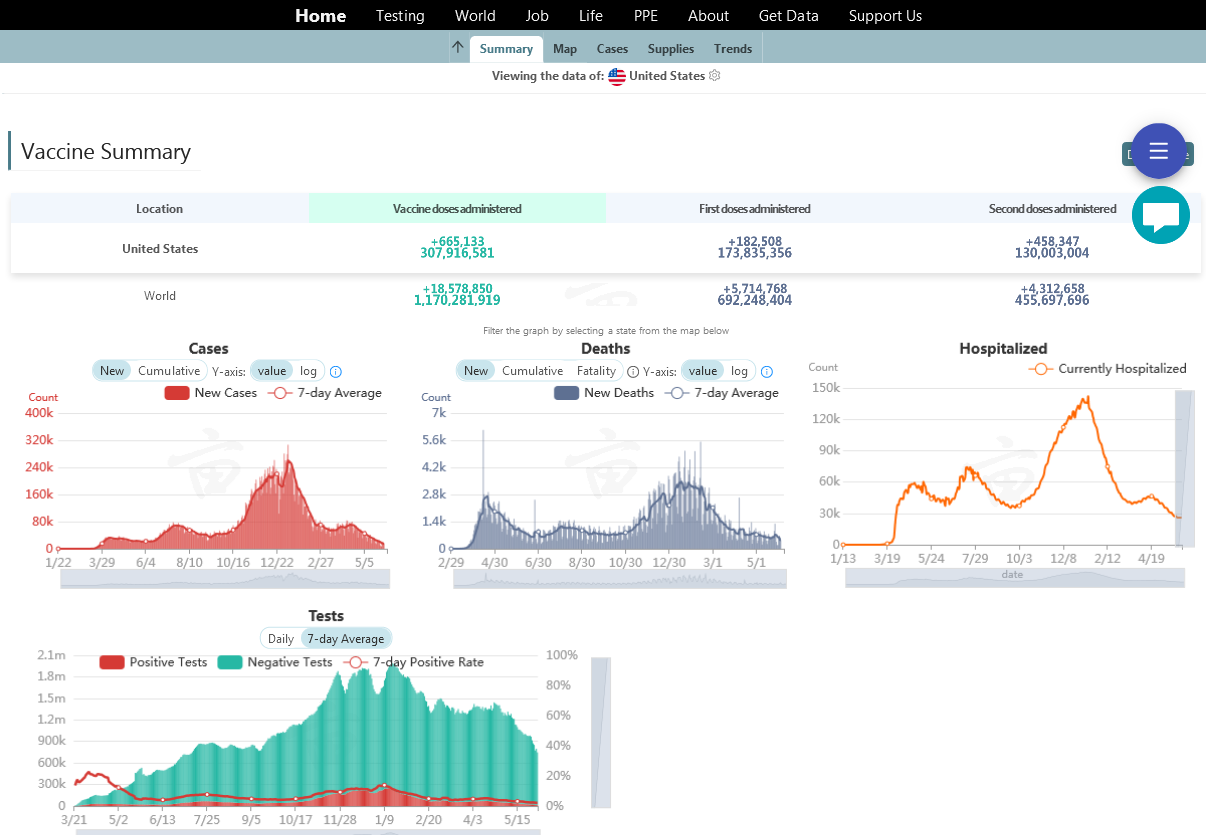Click the up arrow in the sub-navigation bar
This screenshot has width=1206, height=835.
point(457,47)
